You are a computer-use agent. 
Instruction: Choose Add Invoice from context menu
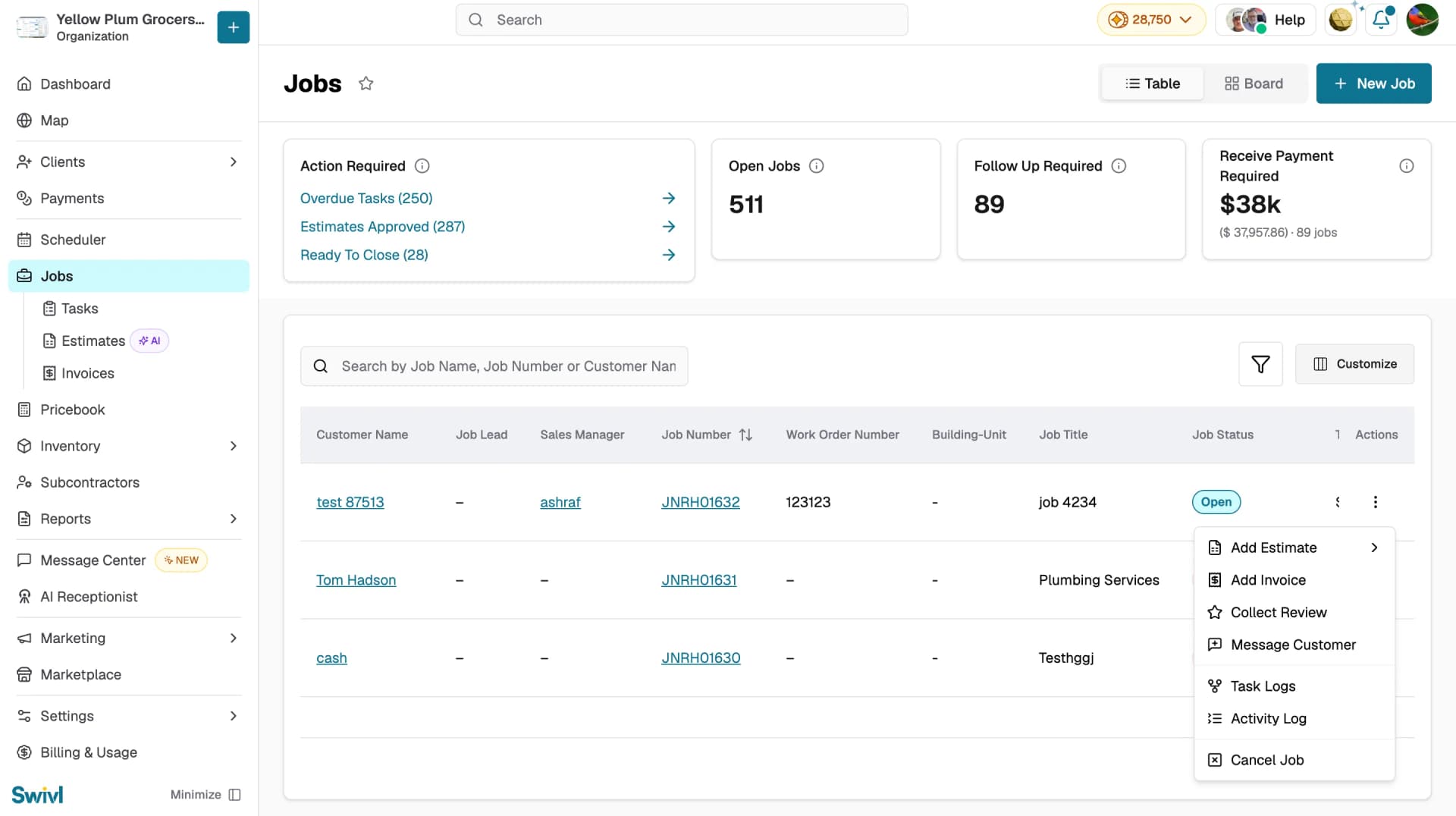[x=1294, y=580]
